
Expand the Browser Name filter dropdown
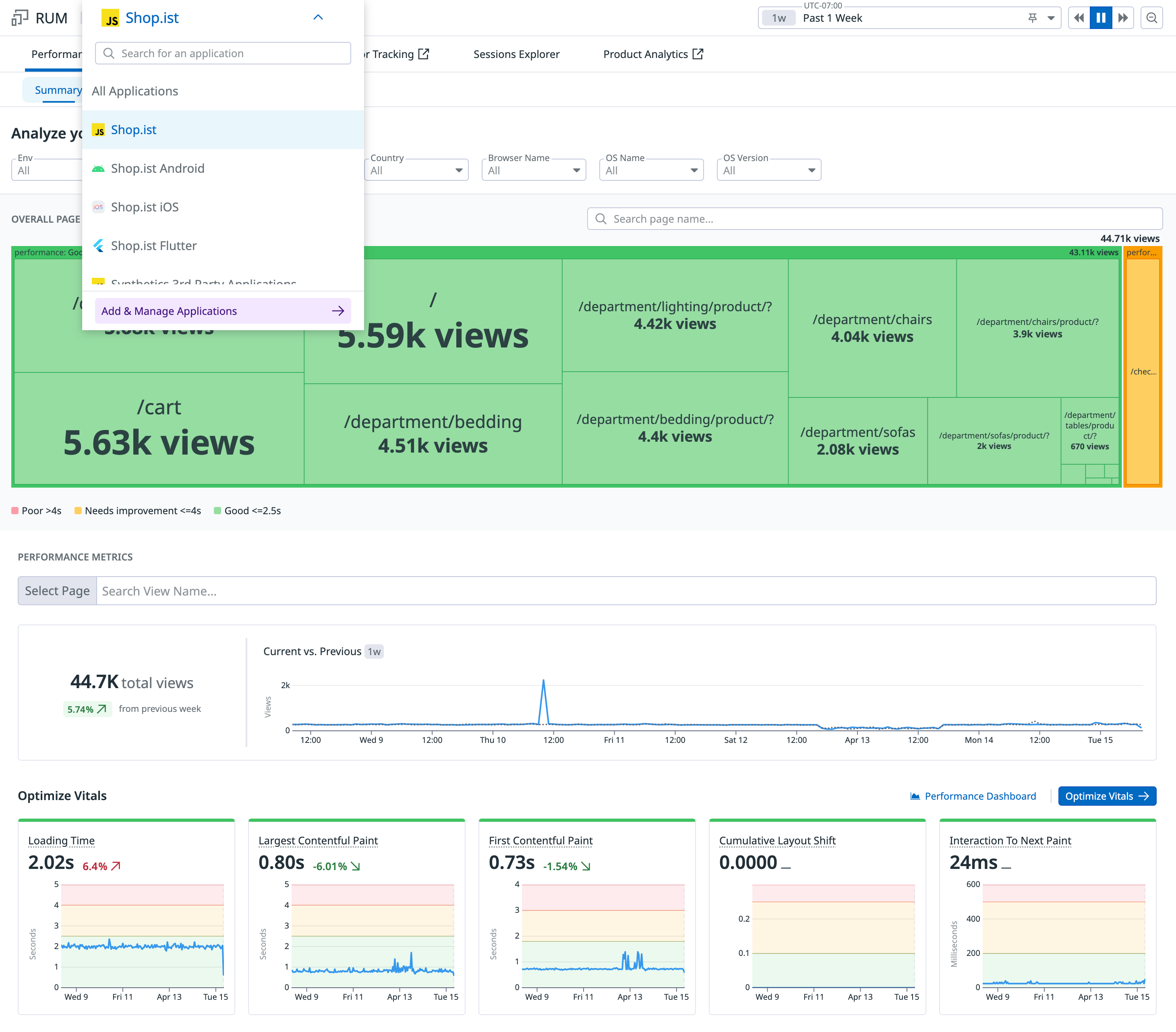tap(533, 170)
